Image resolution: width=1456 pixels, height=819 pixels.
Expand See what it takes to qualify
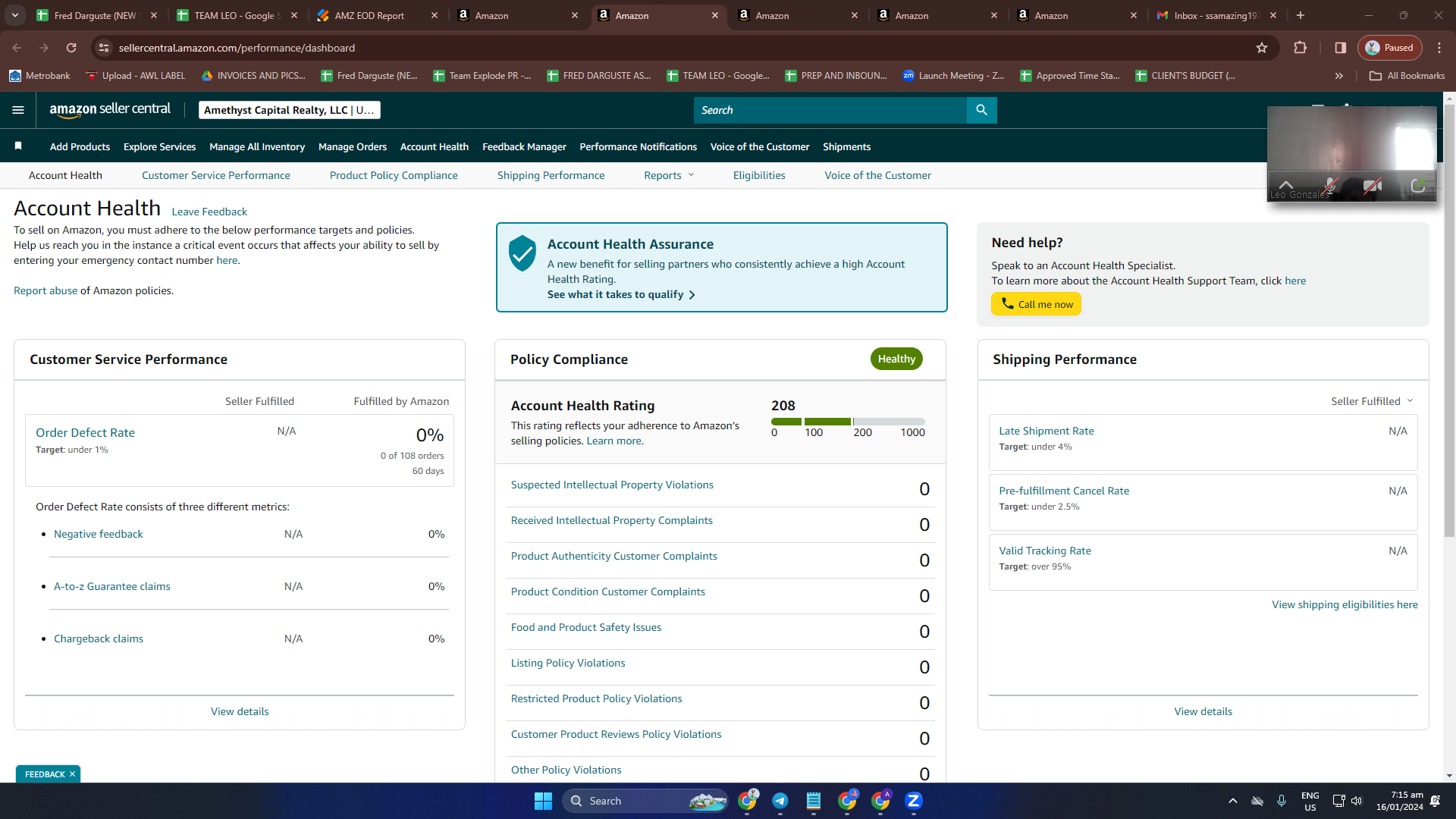621,294
